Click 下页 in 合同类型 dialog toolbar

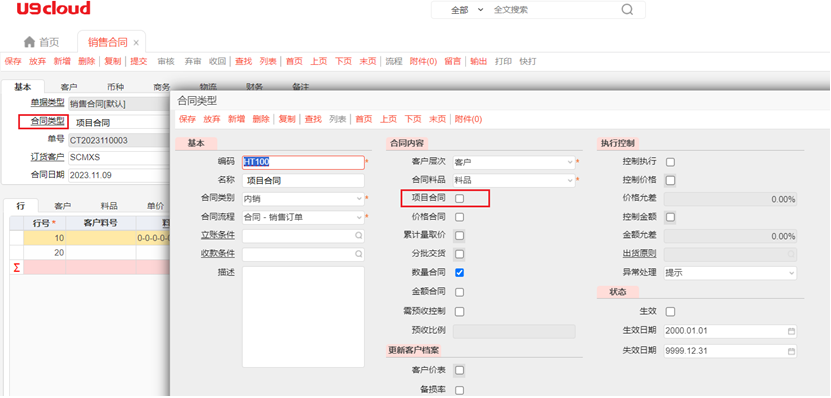[x=413, y=119]
